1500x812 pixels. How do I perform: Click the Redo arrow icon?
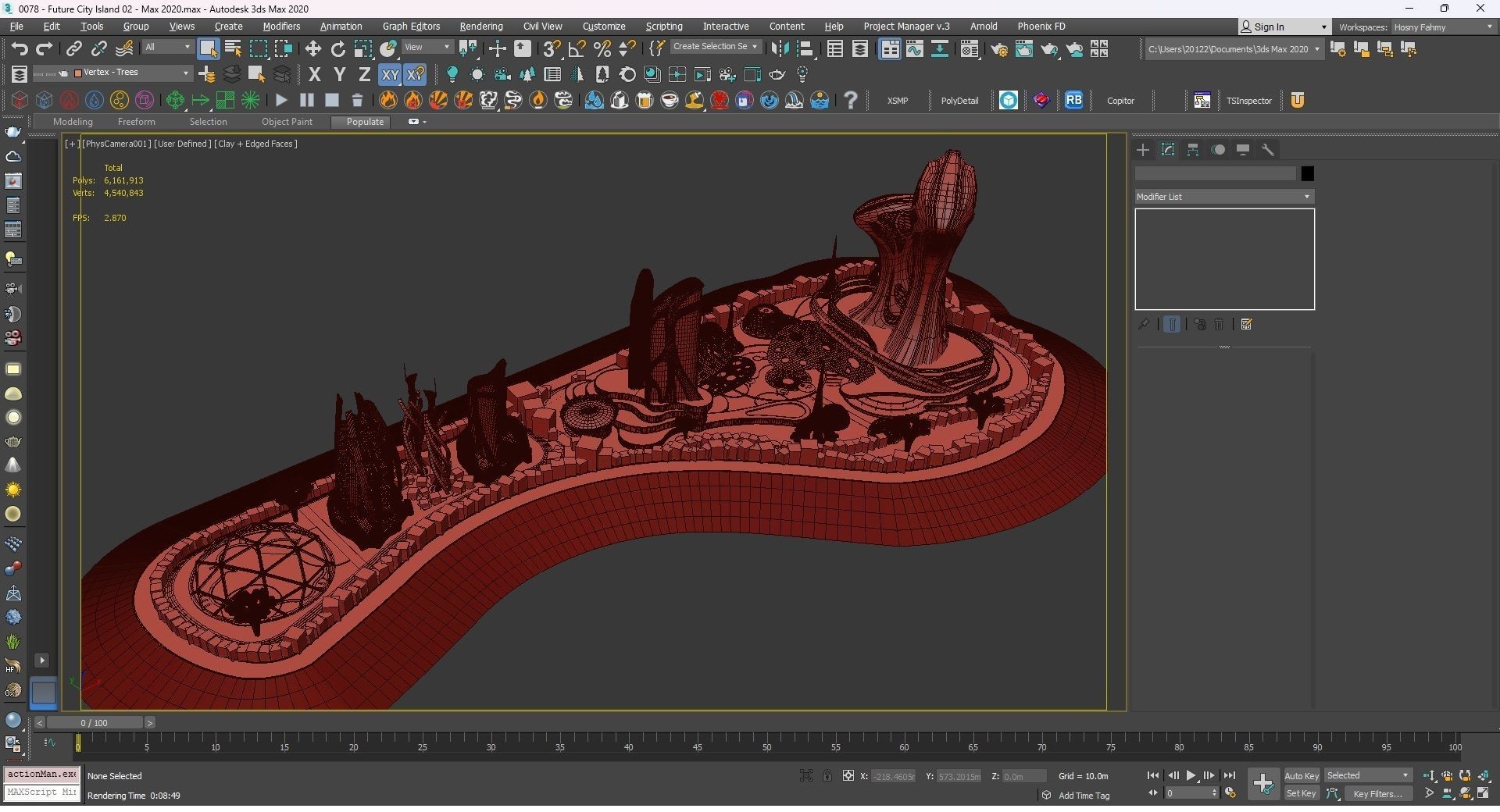45,49
